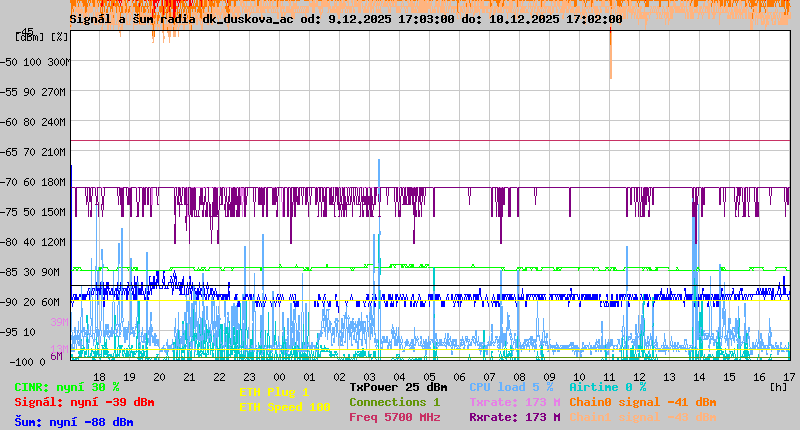The width and height of the screenshot is (800, 430).
Task: Click the 'Rxrate: 173 M' legend label
Action: click(515, 417)
